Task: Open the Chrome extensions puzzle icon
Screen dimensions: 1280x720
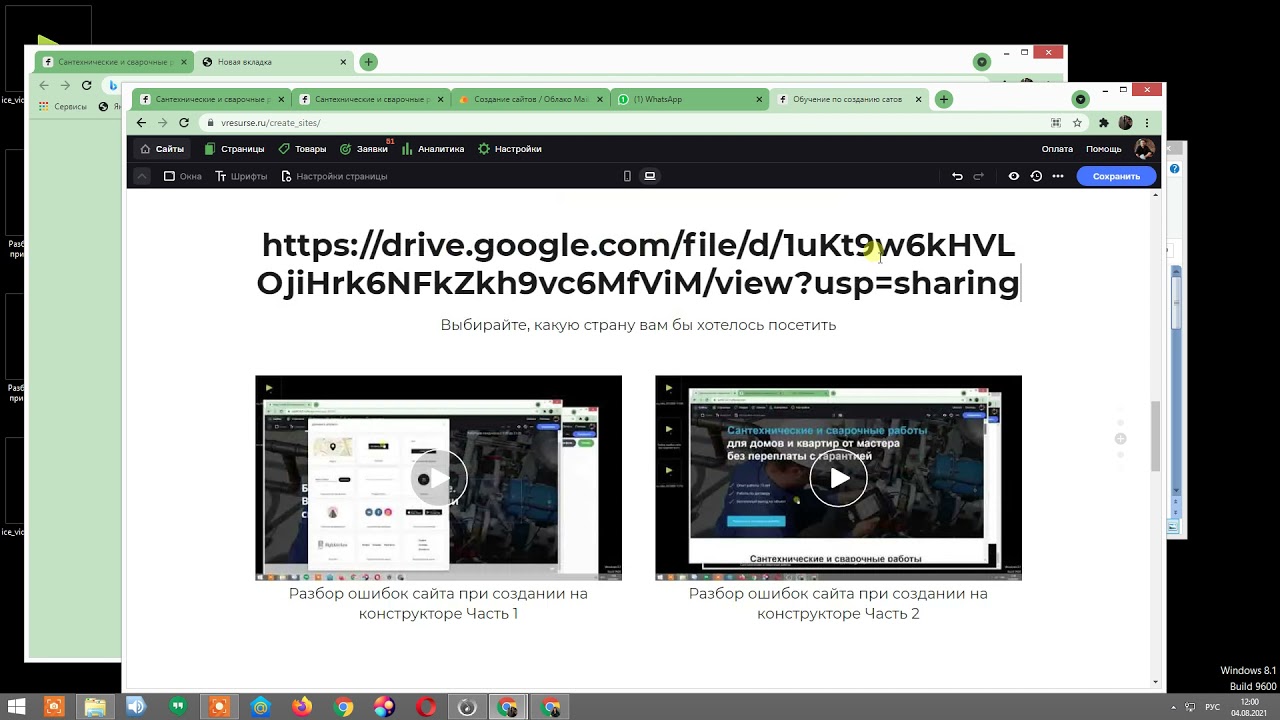Action: click(x=1103, y=123)
